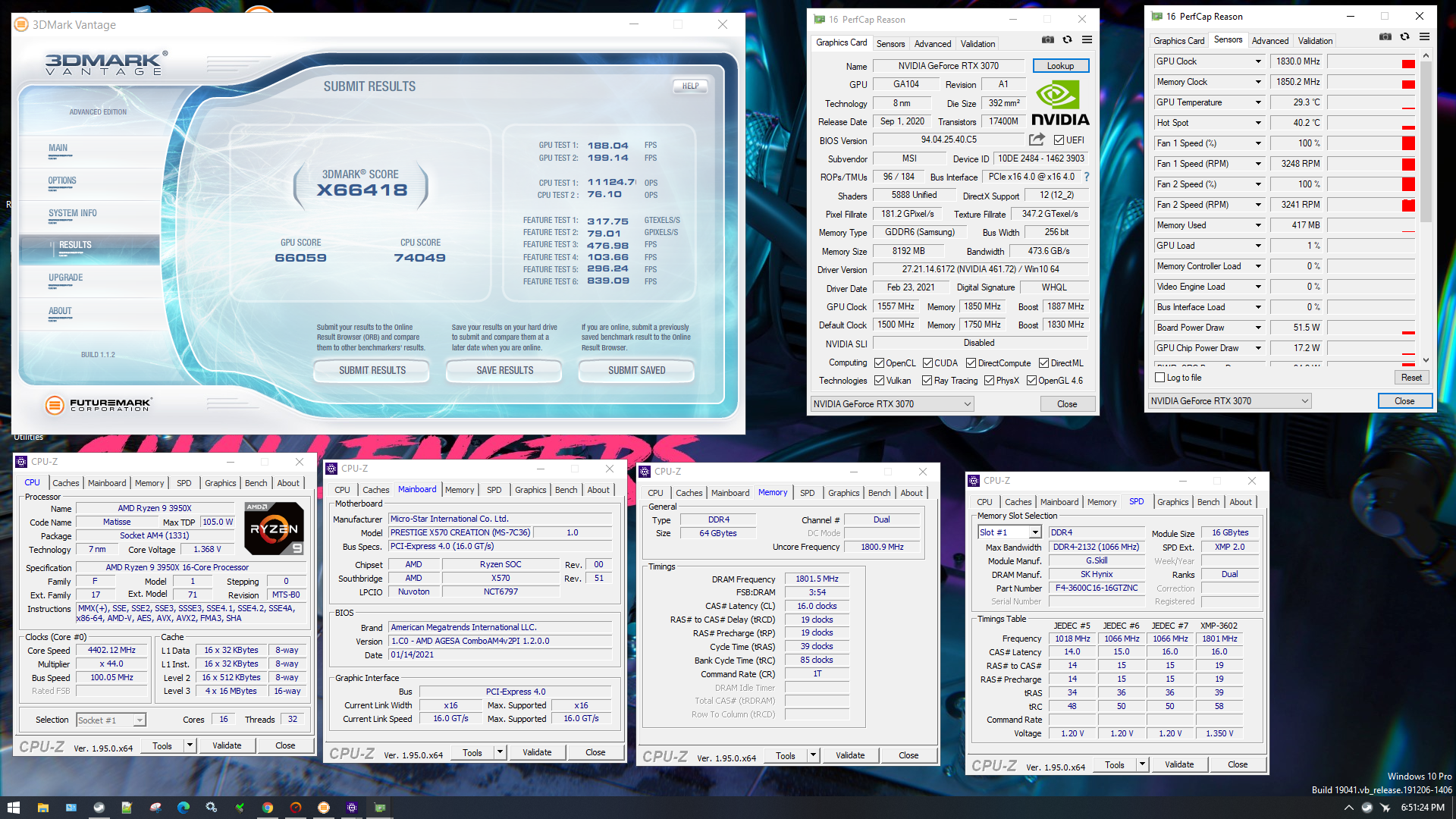Toggle the DirectCompute checkbox
This screenshot has width=1456, height=819.
pyautogui.click(x=971, y=363)
